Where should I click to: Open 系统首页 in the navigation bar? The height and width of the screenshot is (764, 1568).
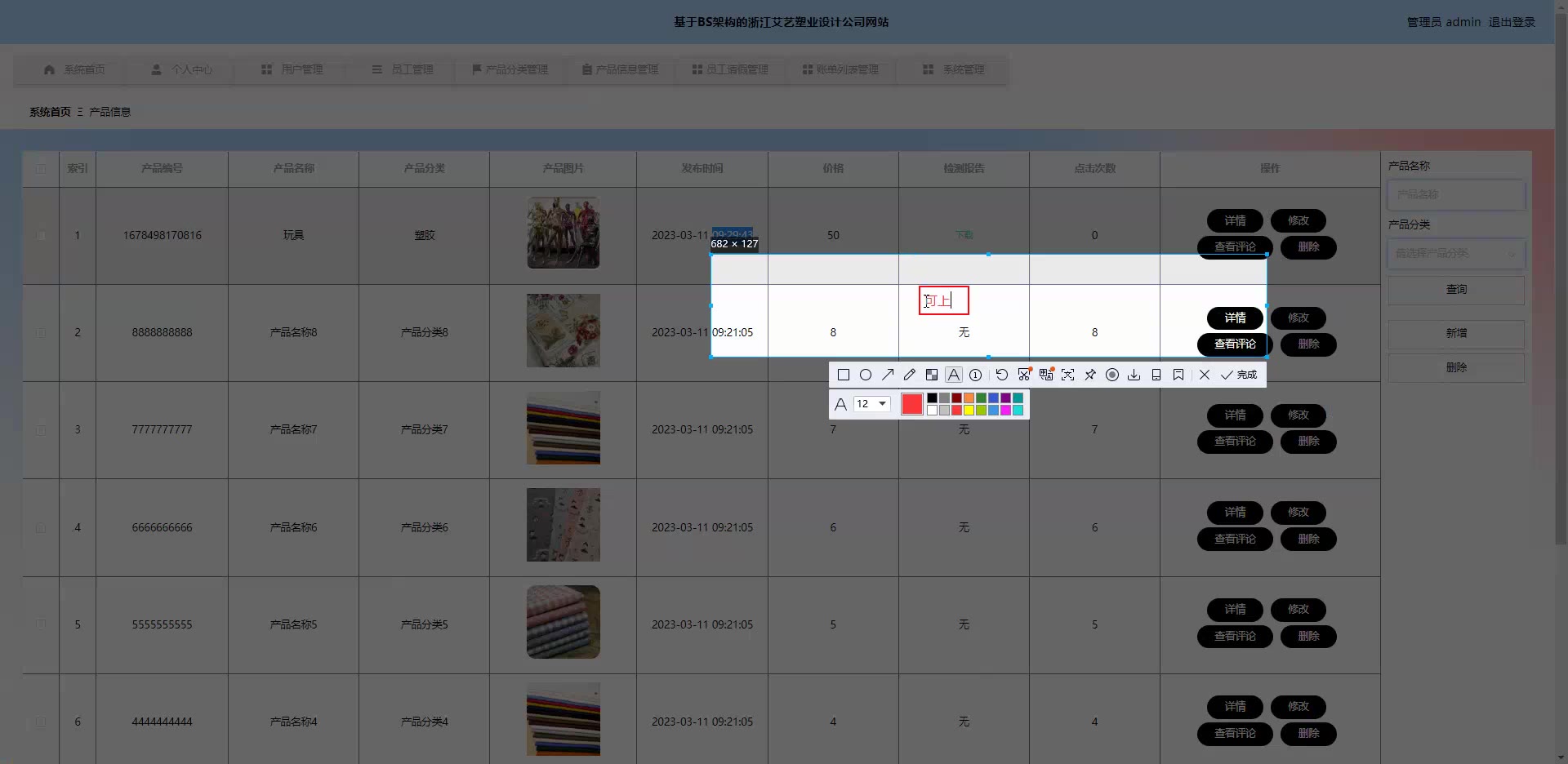74,69
